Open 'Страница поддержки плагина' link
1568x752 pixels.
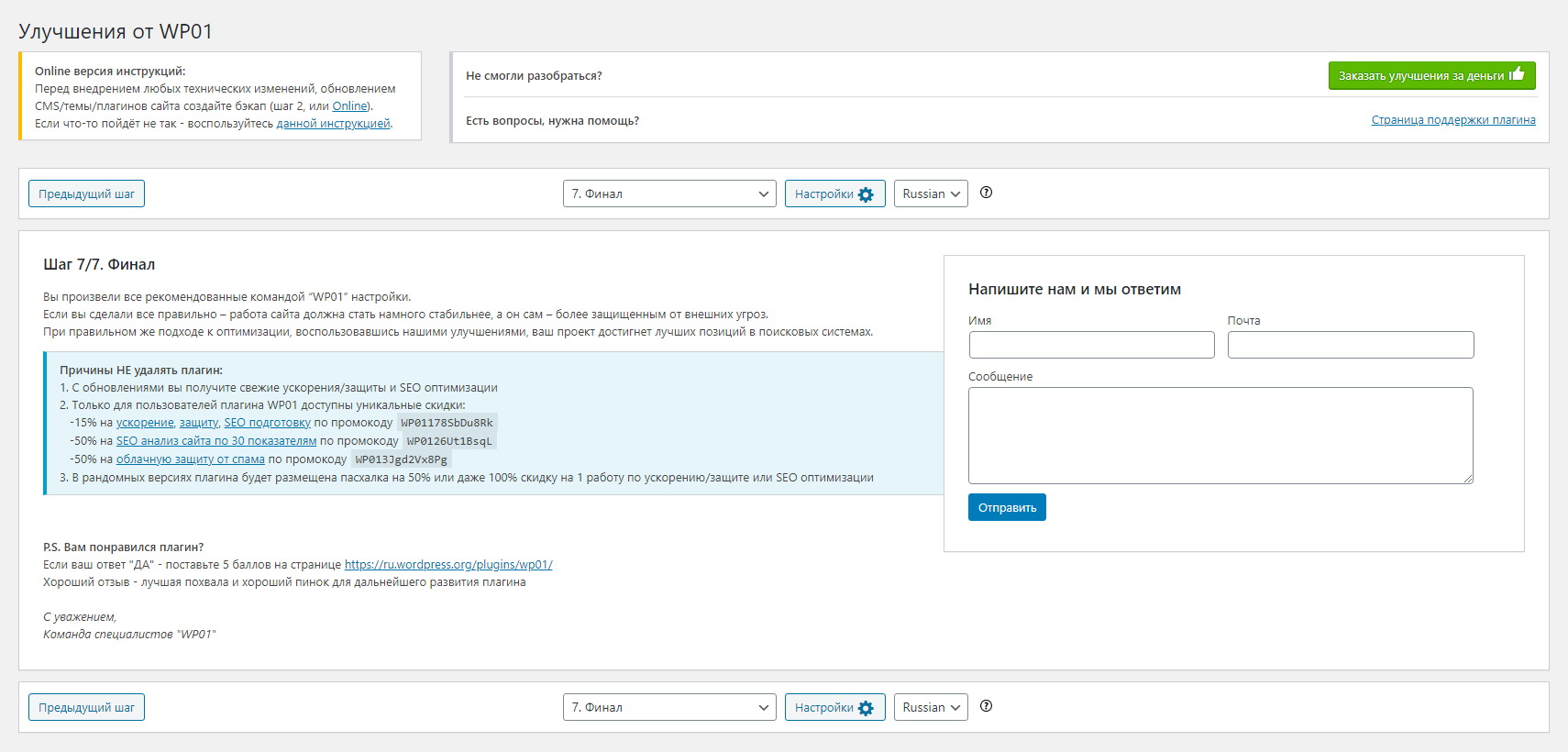tap(1453, 120)
